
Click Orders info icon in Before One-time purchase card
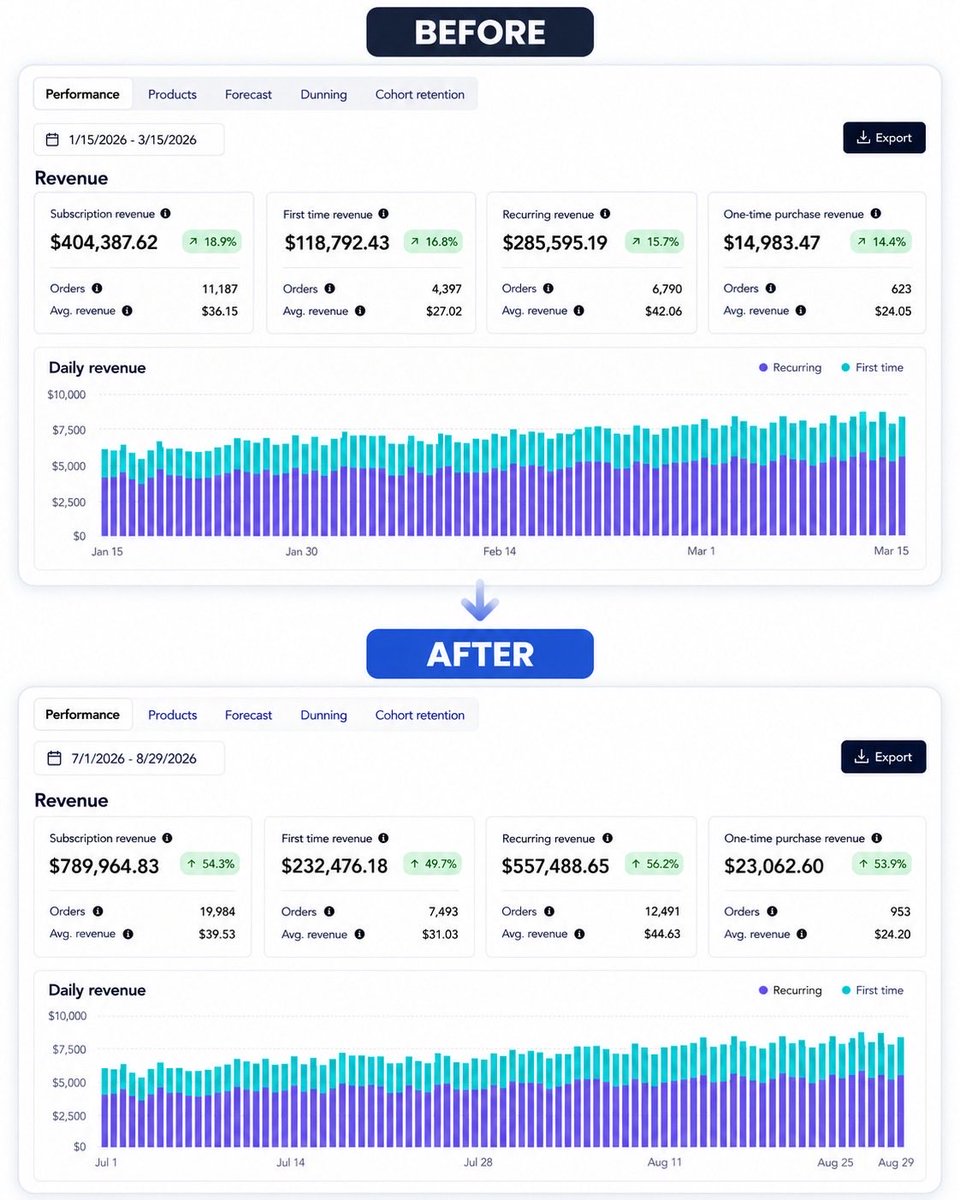[x=771, y=288]
